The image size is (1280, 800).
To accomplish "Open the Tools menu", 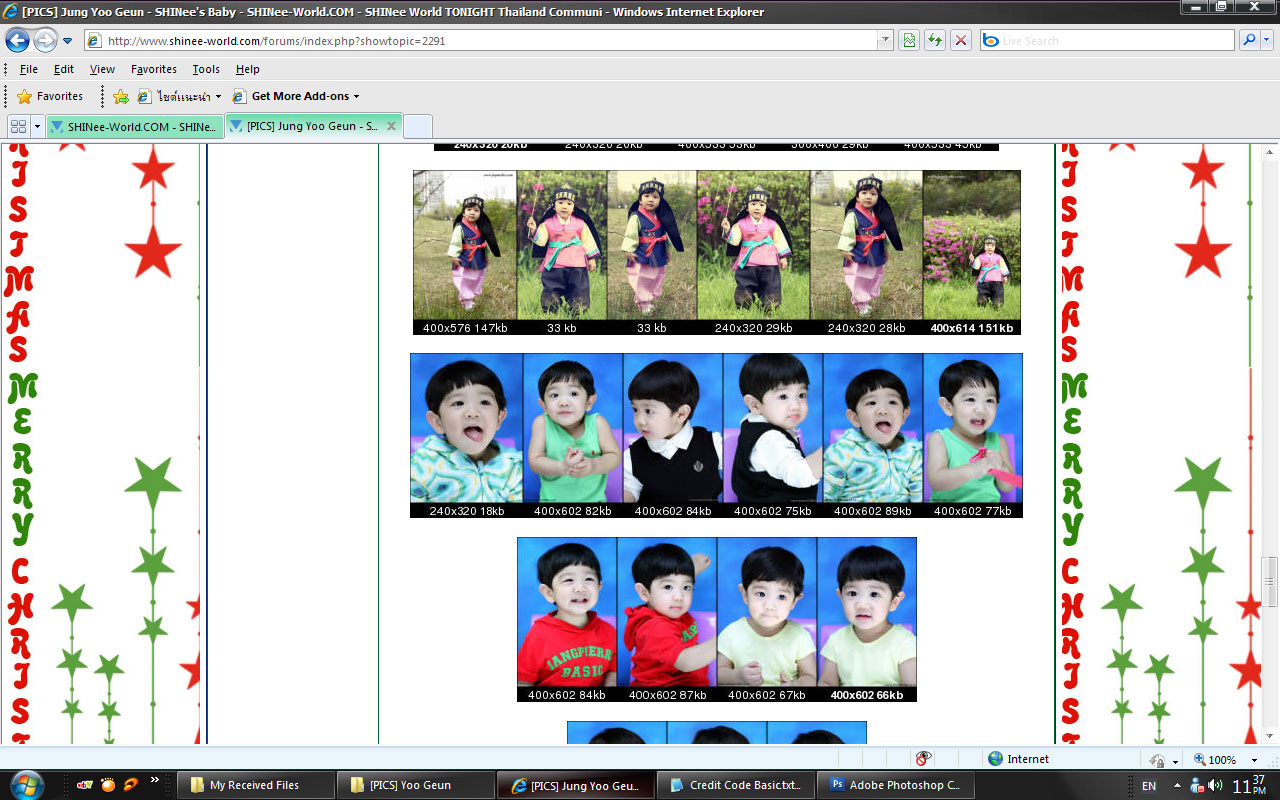I will tap(206, 69).
